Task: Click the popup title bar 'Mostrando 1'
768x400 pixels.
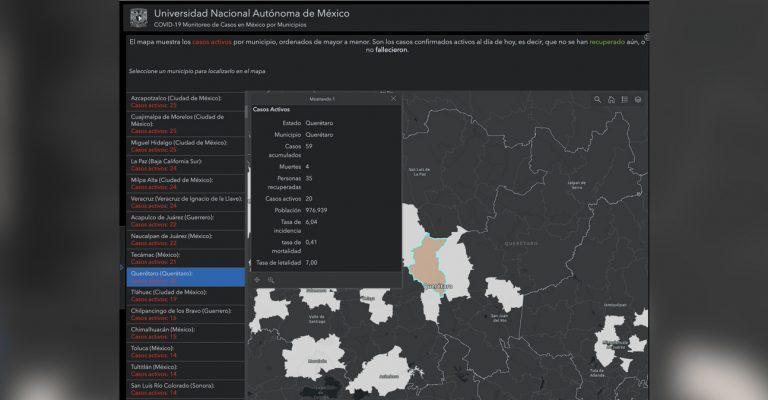Action: click(322, 99)
